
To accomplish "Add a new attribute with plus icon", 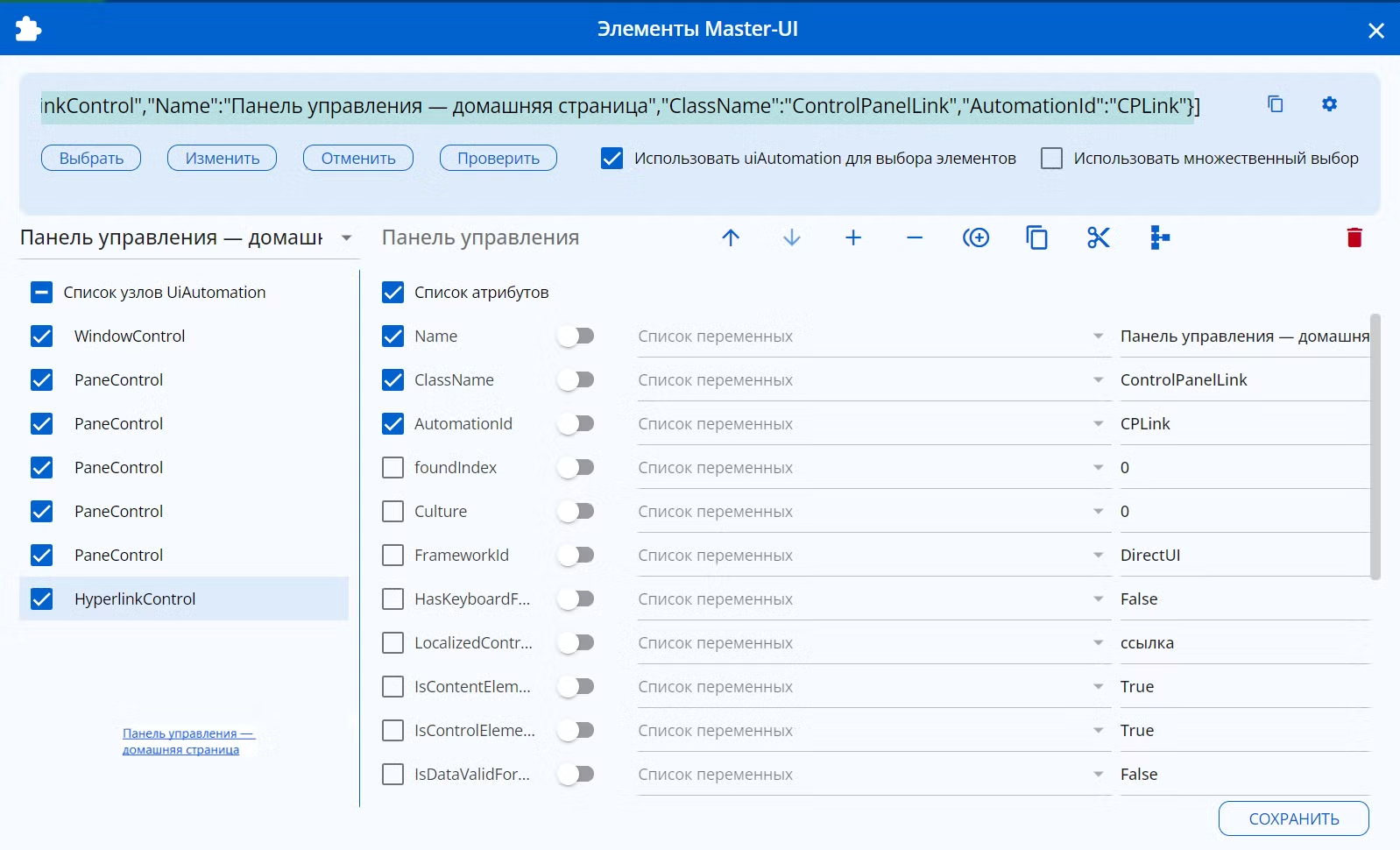I will (x=853, y=237).
